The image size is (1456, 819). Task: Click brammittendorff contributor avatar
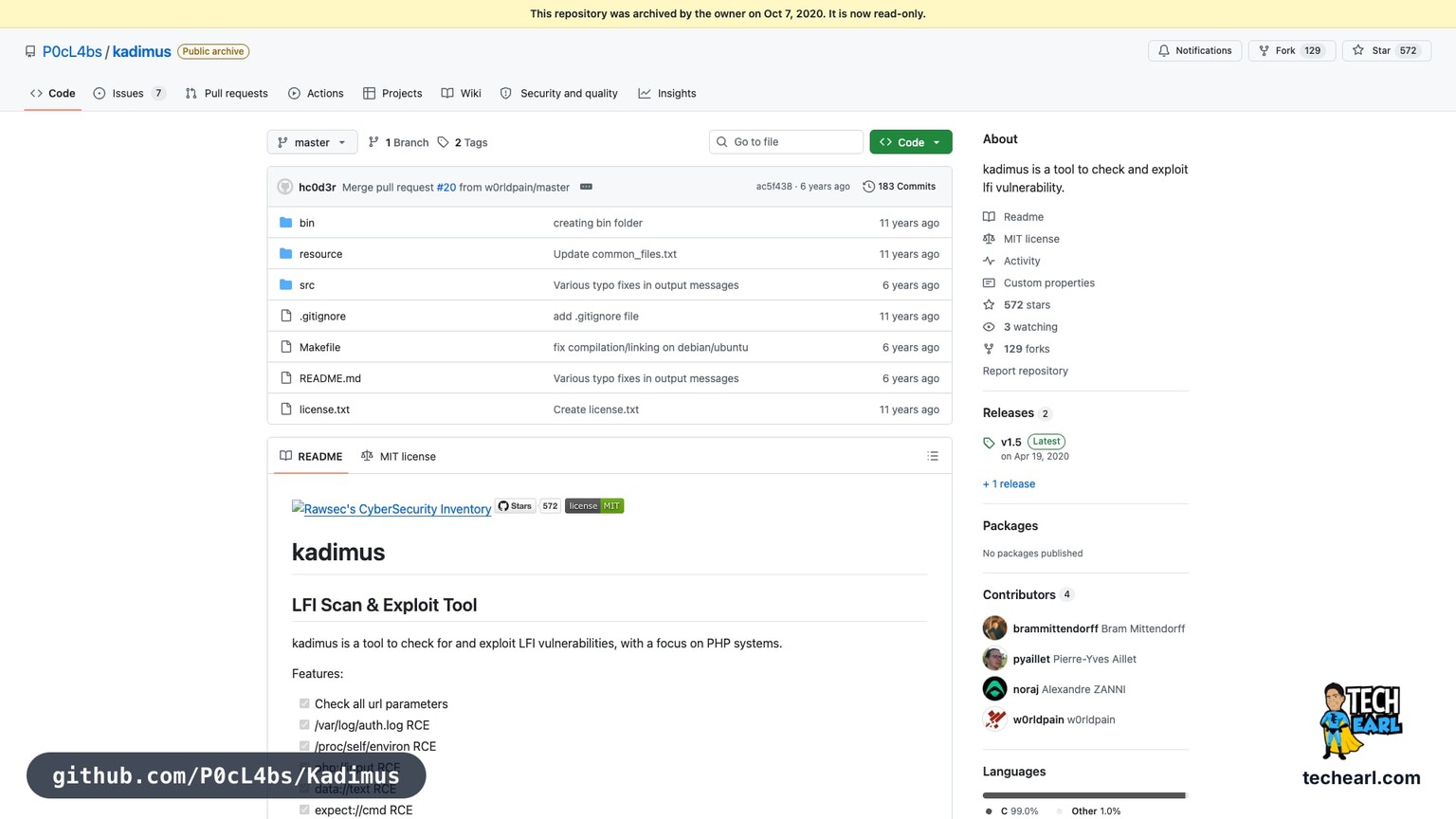tap(994, 628)
